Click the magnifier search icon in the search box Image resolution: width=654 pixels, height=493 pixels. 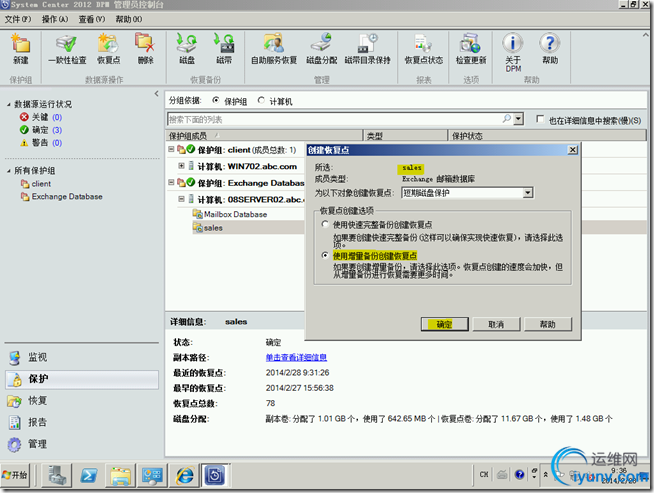(506, 119)
